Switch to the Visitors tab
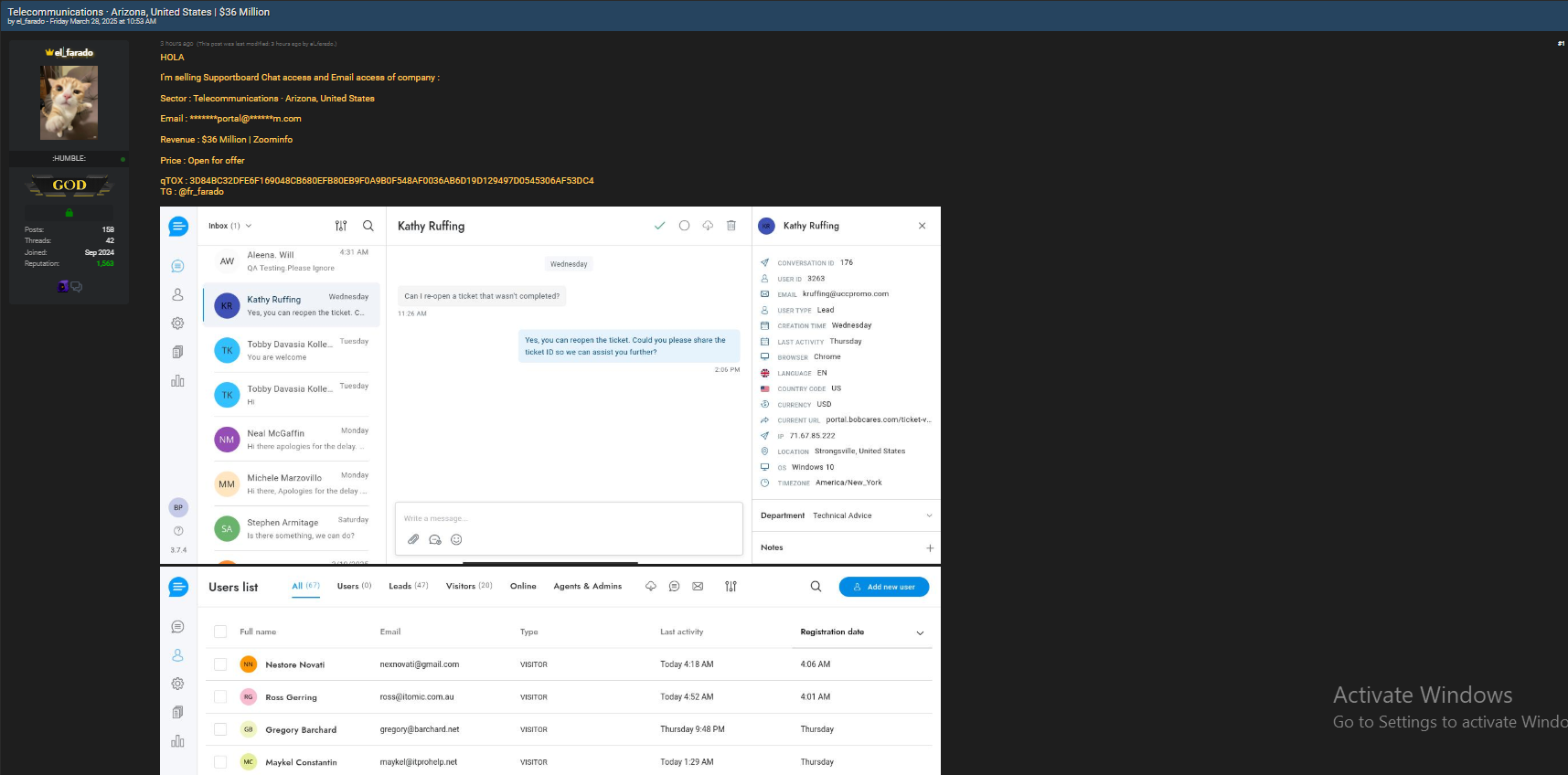The width and height of the screenshot is (1568, 775). (x=469, y=586)
